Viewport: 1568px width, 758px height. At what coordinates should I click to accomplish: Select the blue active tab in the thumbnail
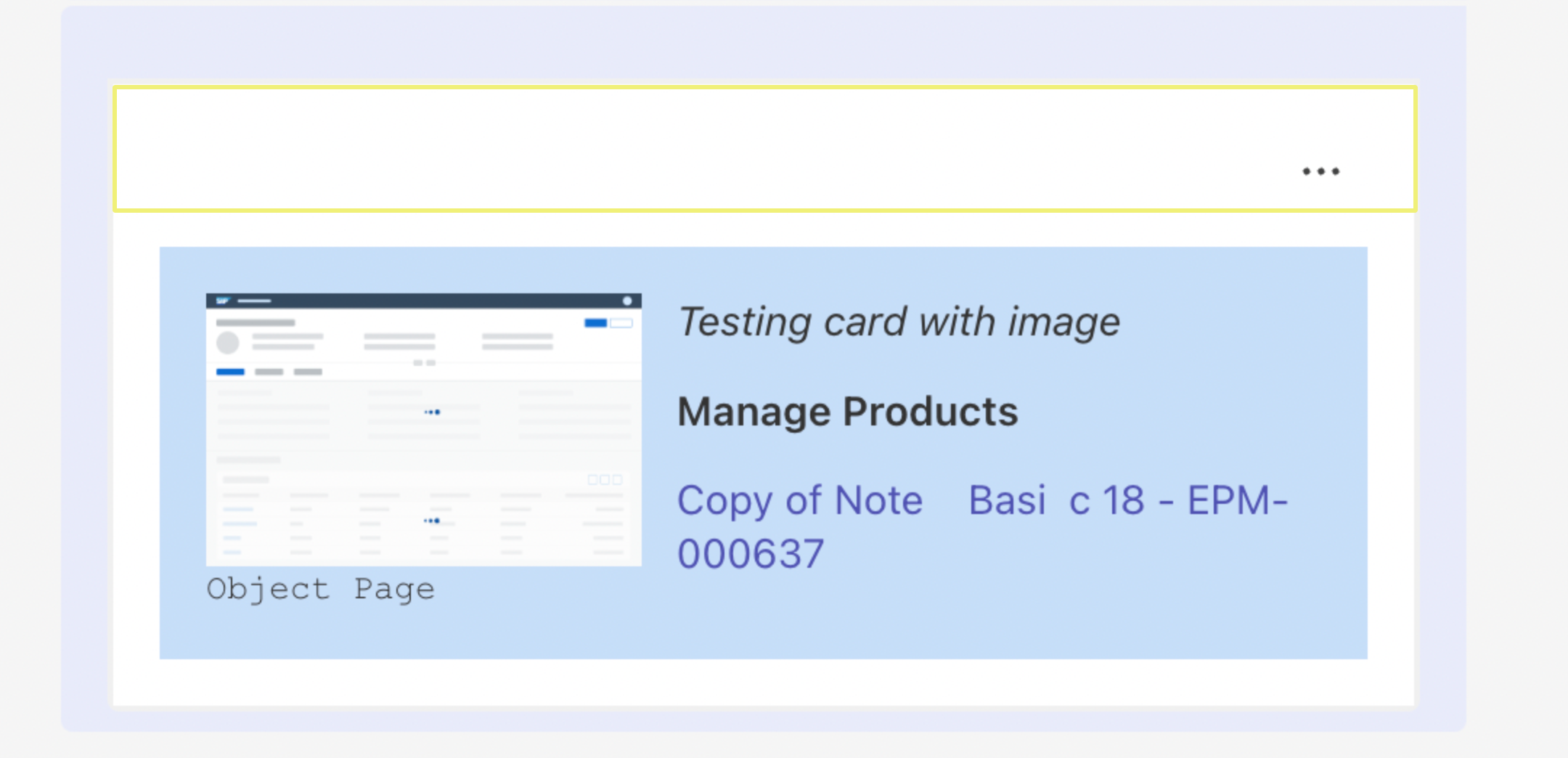tap(231, 372)
